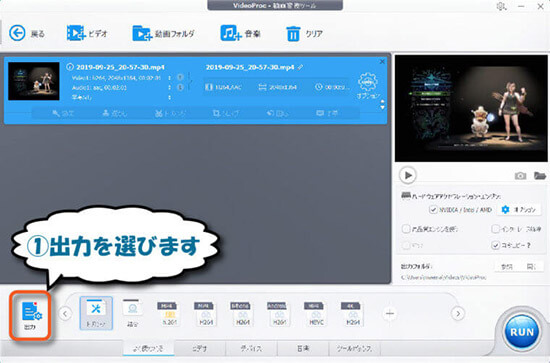The image size is (550, 363).
Task: Open the 透かし watermark tool
Action: [115, 113]
